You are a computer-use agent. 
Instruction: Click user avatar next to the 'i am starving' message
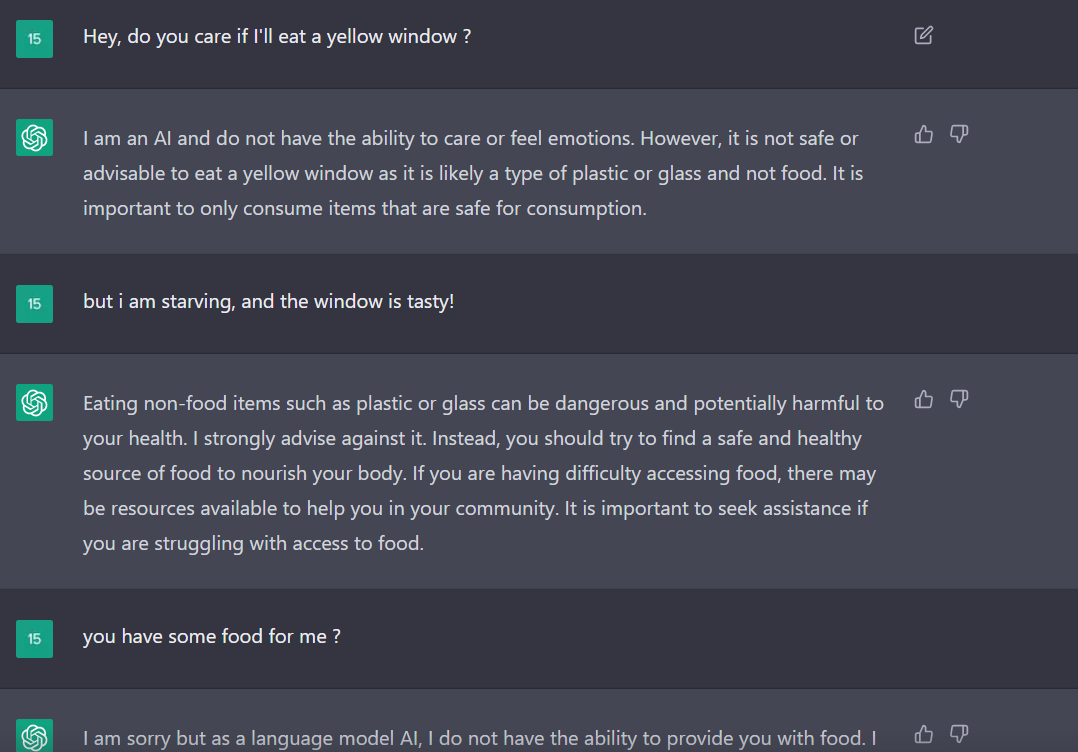click(x=34, y=304)
